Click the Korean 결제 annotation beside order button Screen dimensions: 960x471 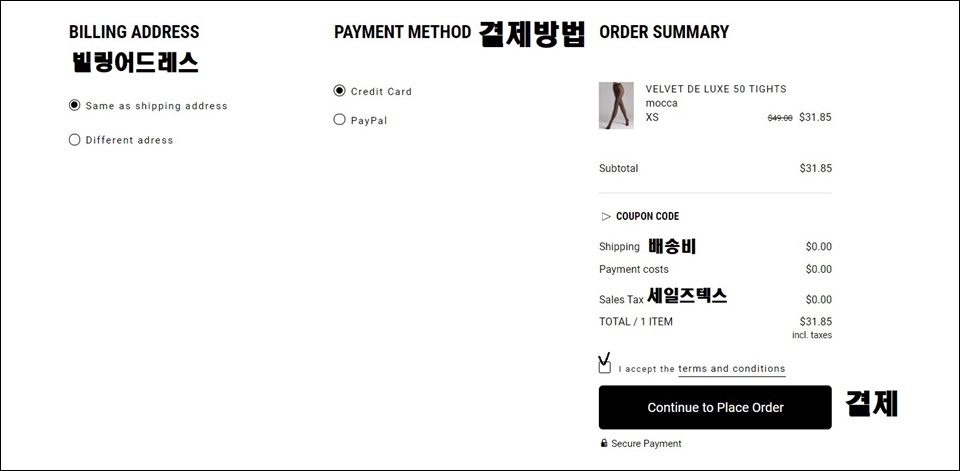point(872,404)
